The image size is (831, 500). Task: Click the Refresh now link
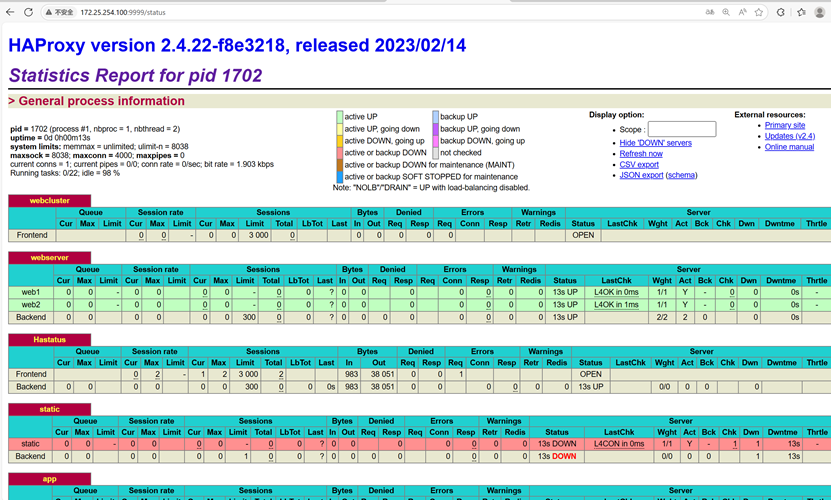641,154
